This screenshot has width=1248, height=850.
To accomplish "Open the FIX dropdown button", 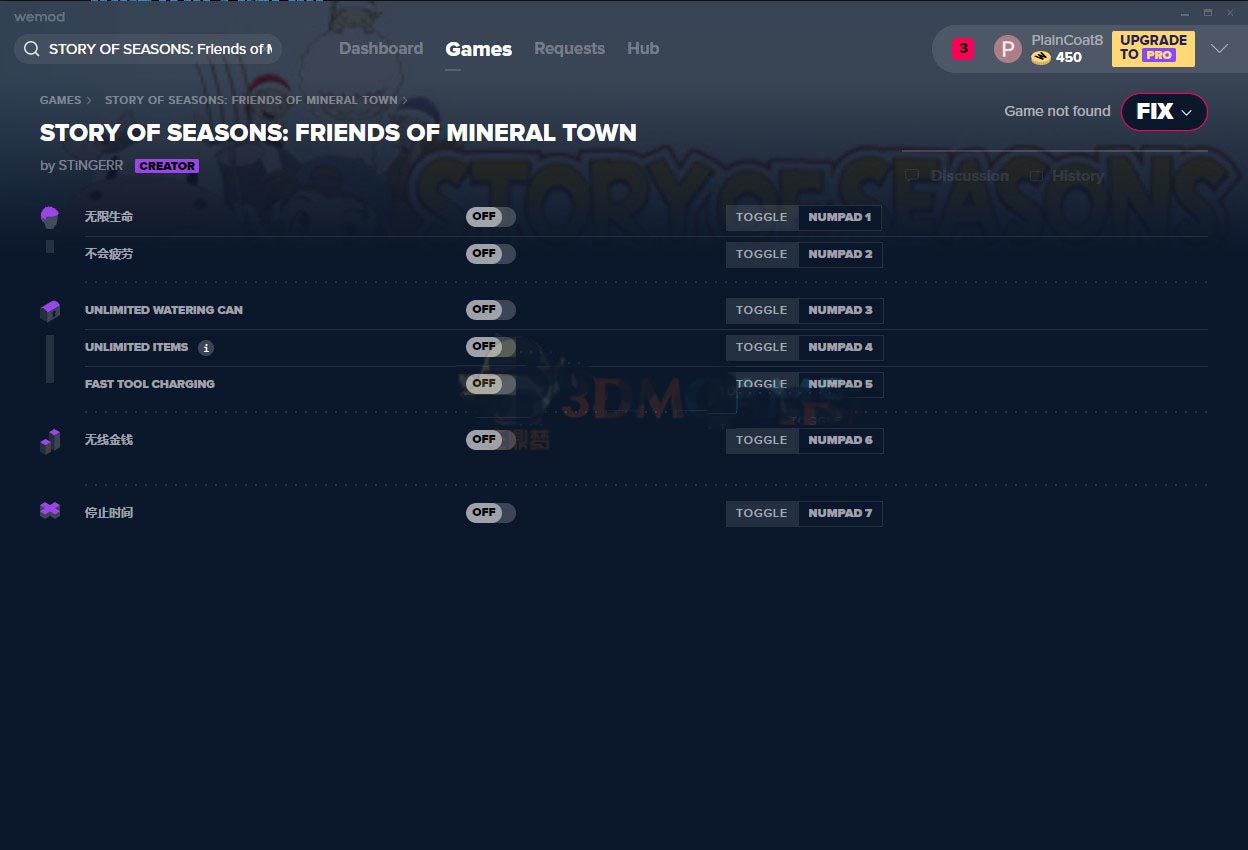I will (1164, 112).
